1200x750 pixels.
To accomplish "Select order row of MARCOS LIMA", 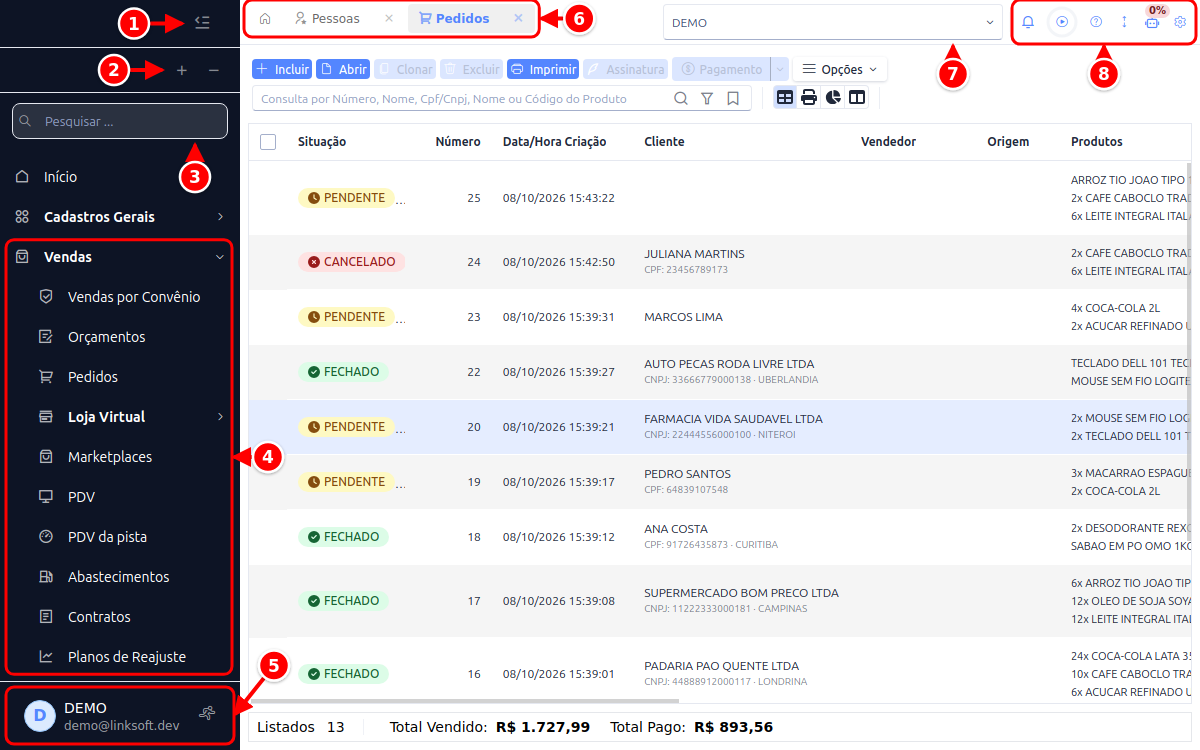I will pos(720,317).
